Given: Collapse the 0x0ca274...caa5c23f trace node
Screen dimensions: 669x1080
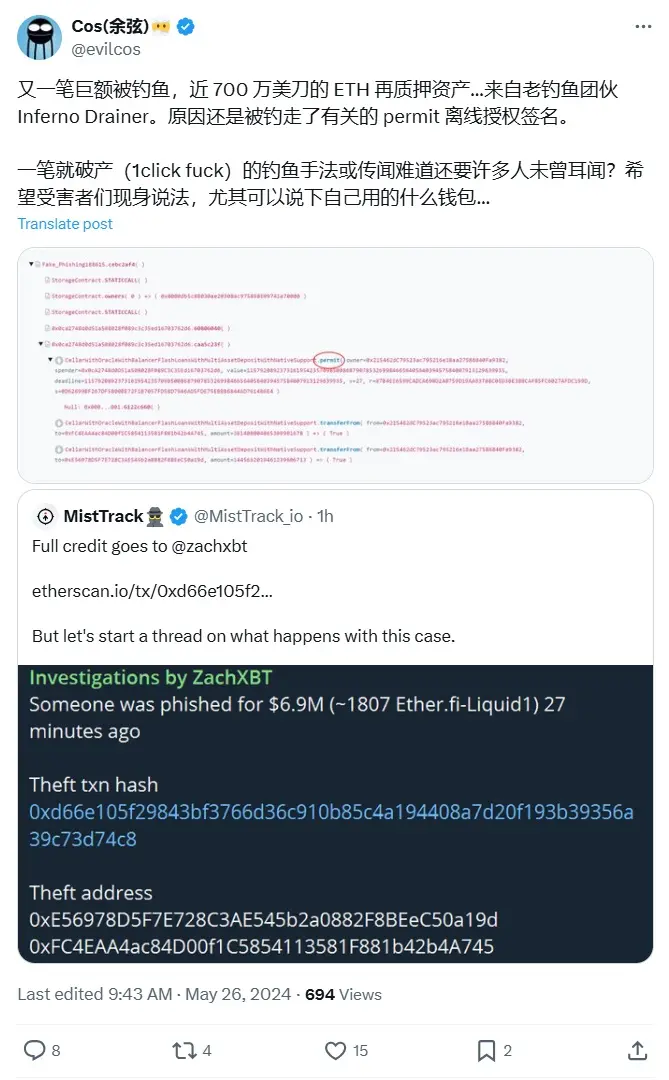Looking at the screenshot, I should click(39, 342).
